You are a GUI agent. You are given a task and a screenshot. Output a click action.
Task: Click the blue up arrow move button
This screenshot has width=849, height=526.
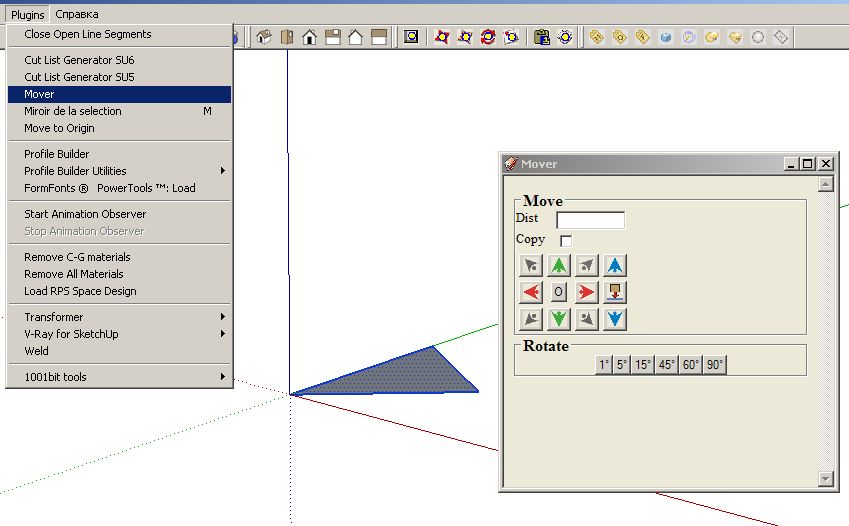[x=615, y=266]
